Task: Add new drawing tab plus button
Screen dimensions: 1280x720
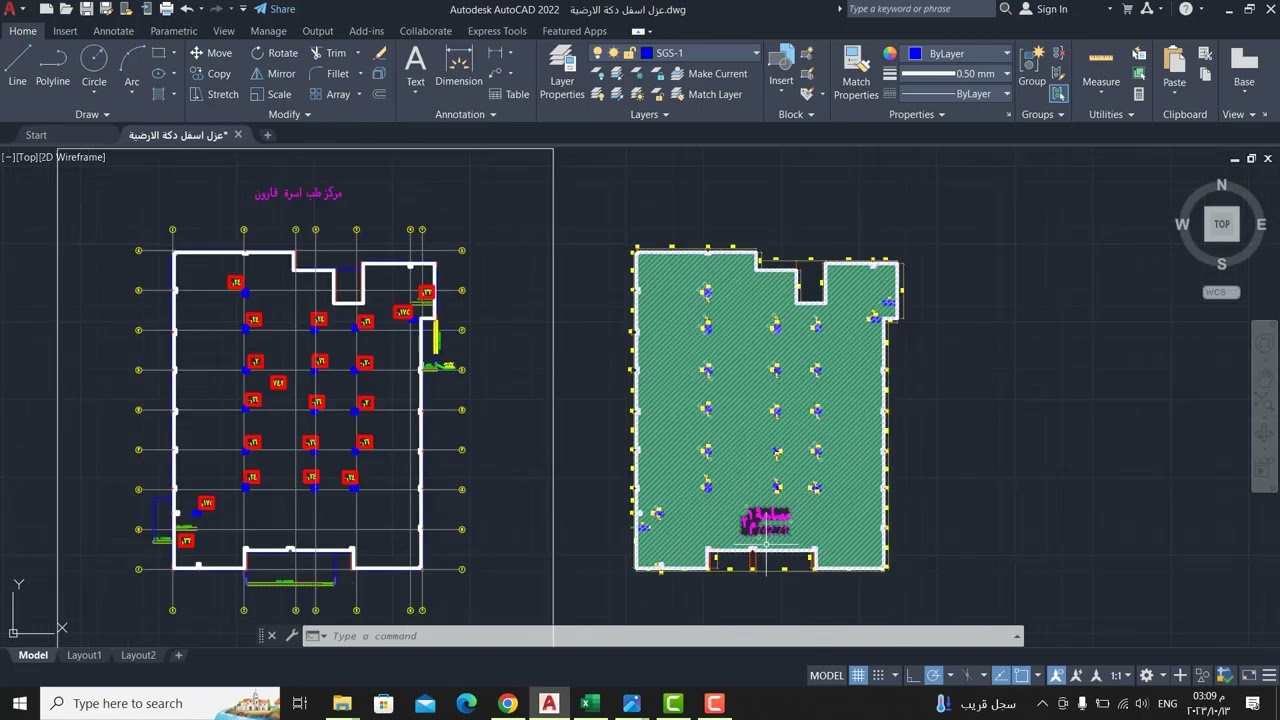Action: tap(267, 135)
